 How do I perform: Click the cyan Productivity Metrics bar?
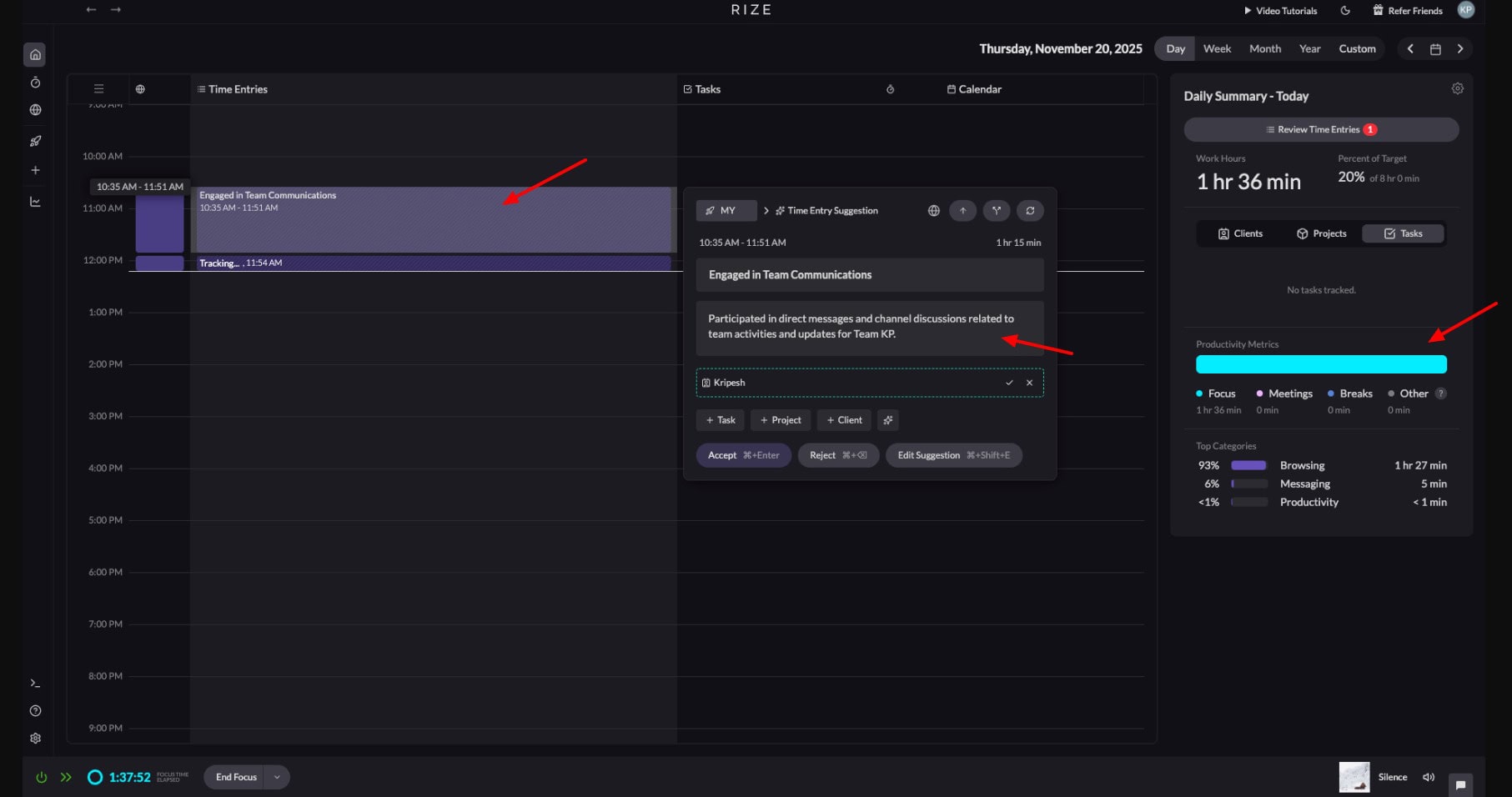click(1321, 364)
